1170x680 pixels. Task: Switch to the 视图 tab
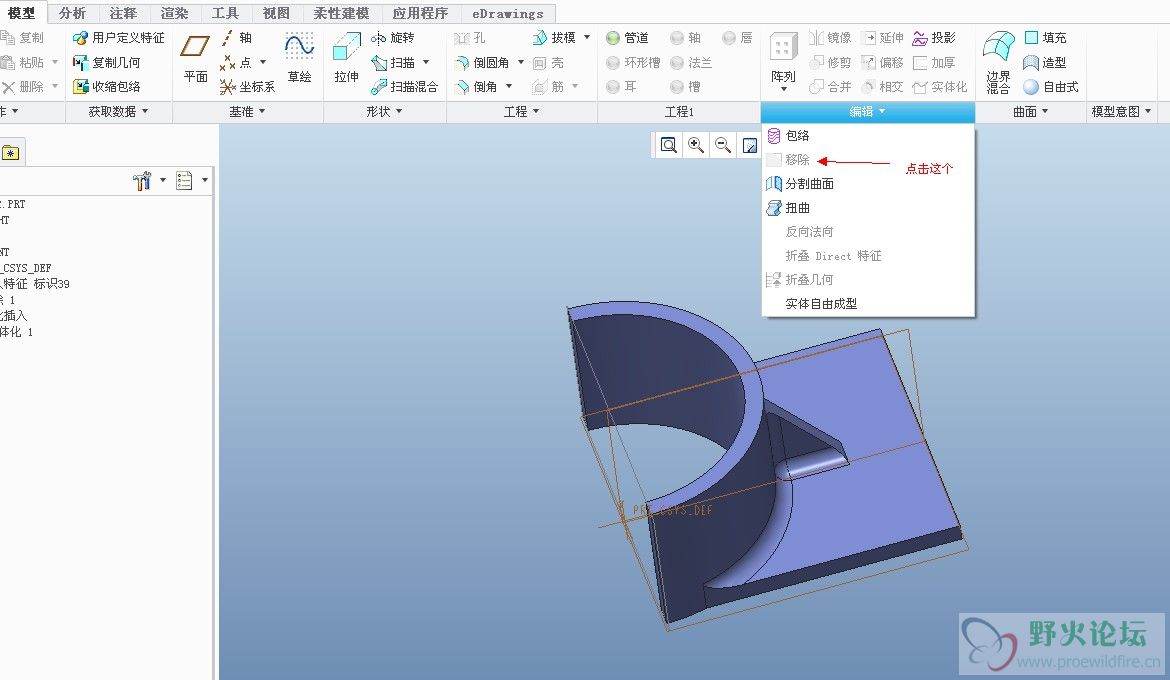[x=275, y=13]
